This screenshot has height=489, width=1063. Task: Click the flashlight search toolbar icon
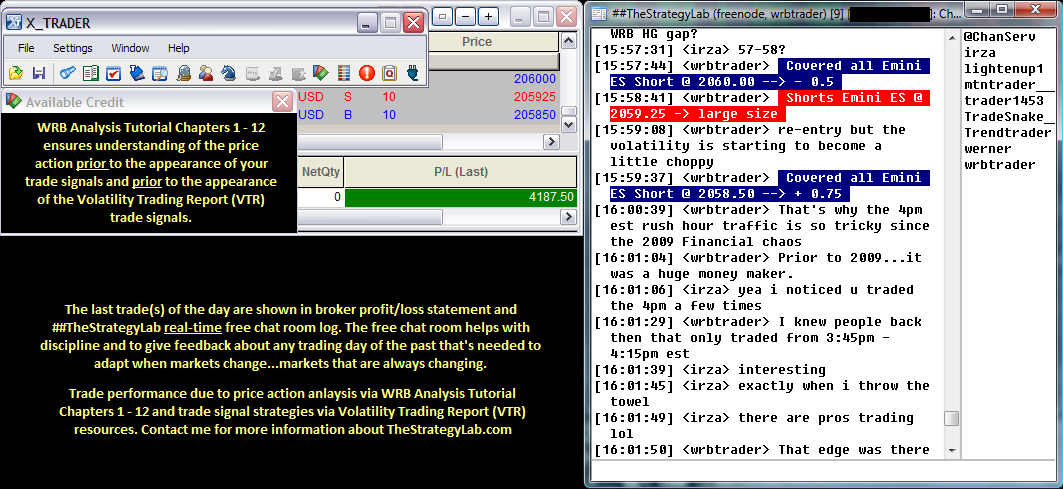(67, 73)
